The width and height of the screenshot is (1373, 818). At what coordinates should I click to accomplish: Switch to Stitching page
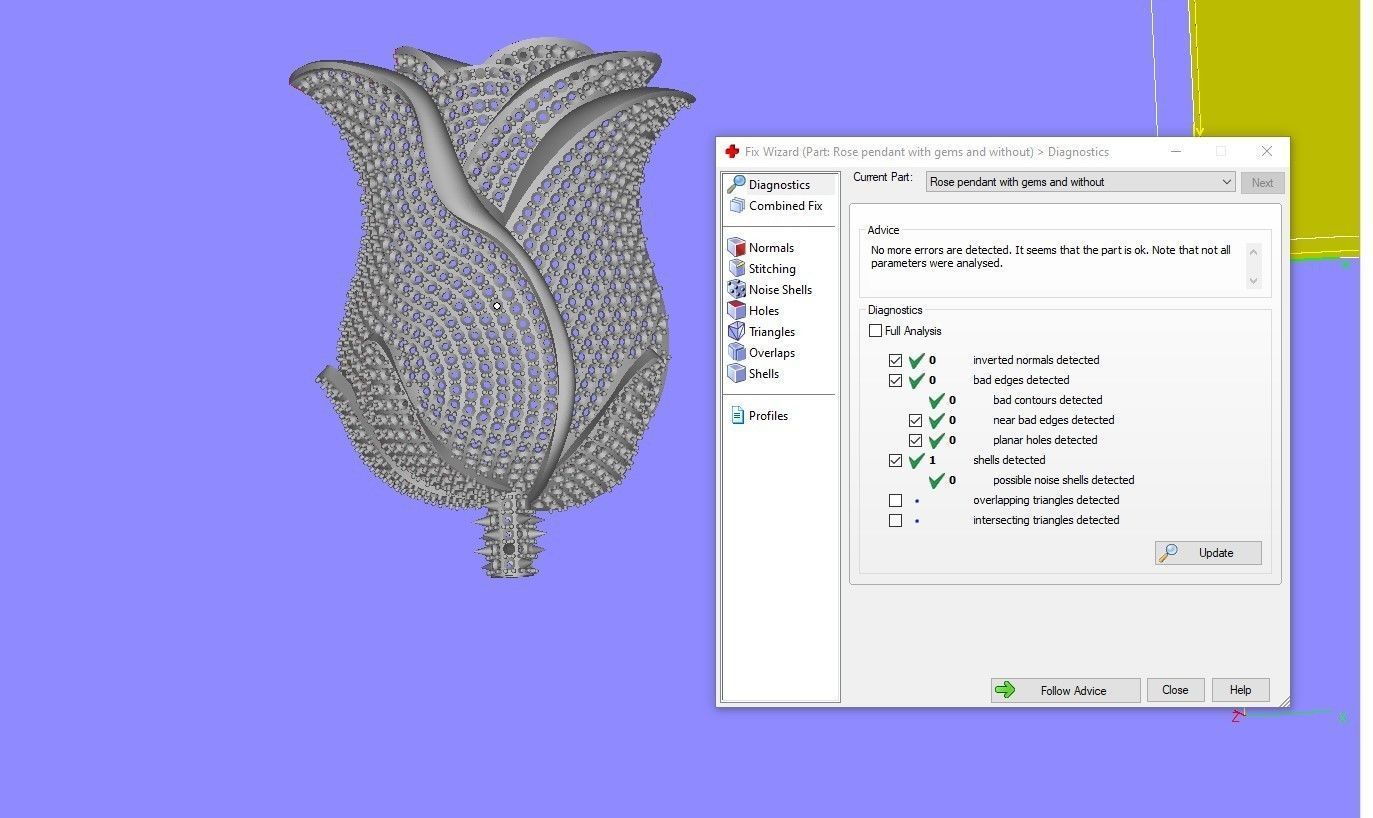772,269
